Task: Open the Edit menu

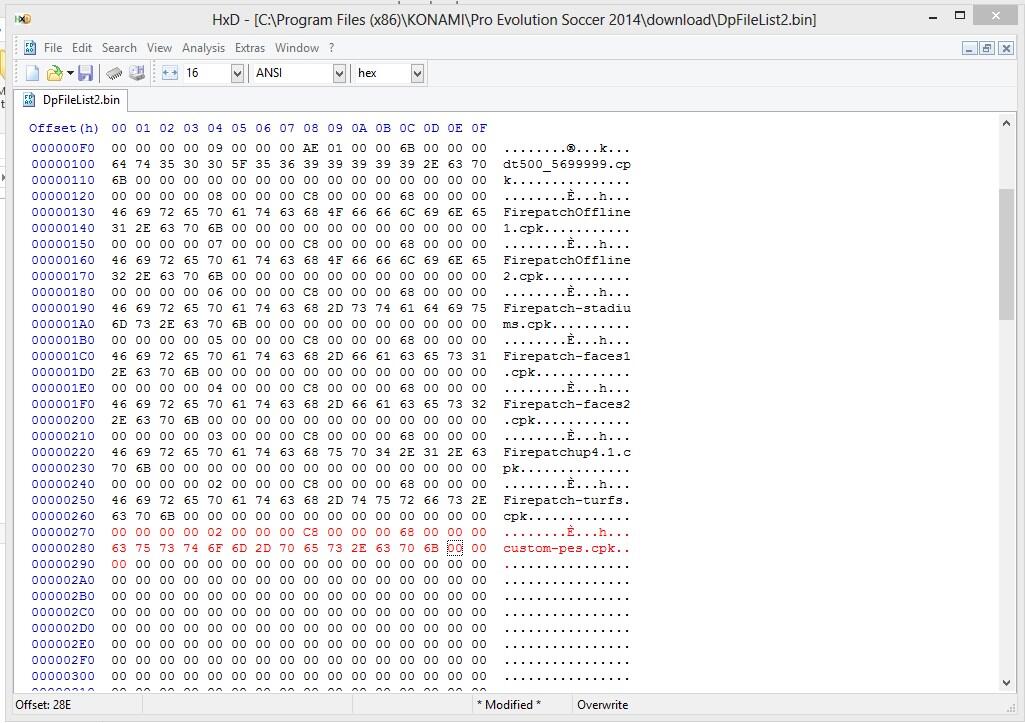Action: 82,48
